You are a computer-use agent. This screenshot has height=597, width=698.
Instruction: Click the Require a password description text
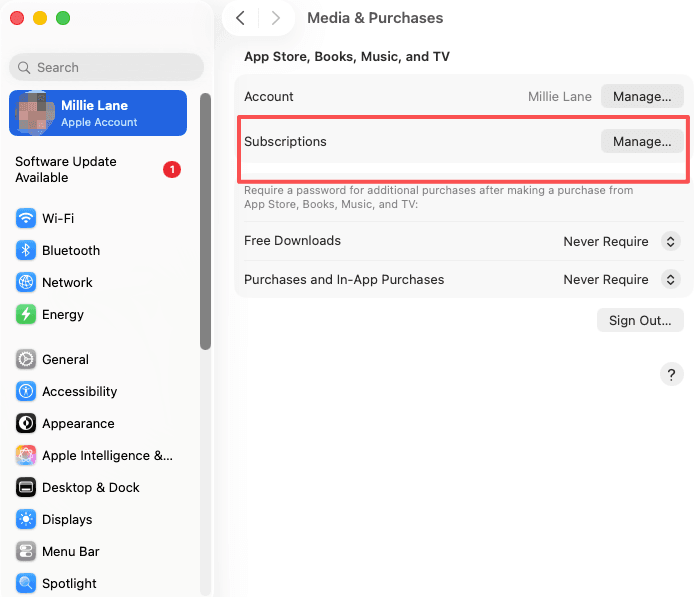pos(438,197)
